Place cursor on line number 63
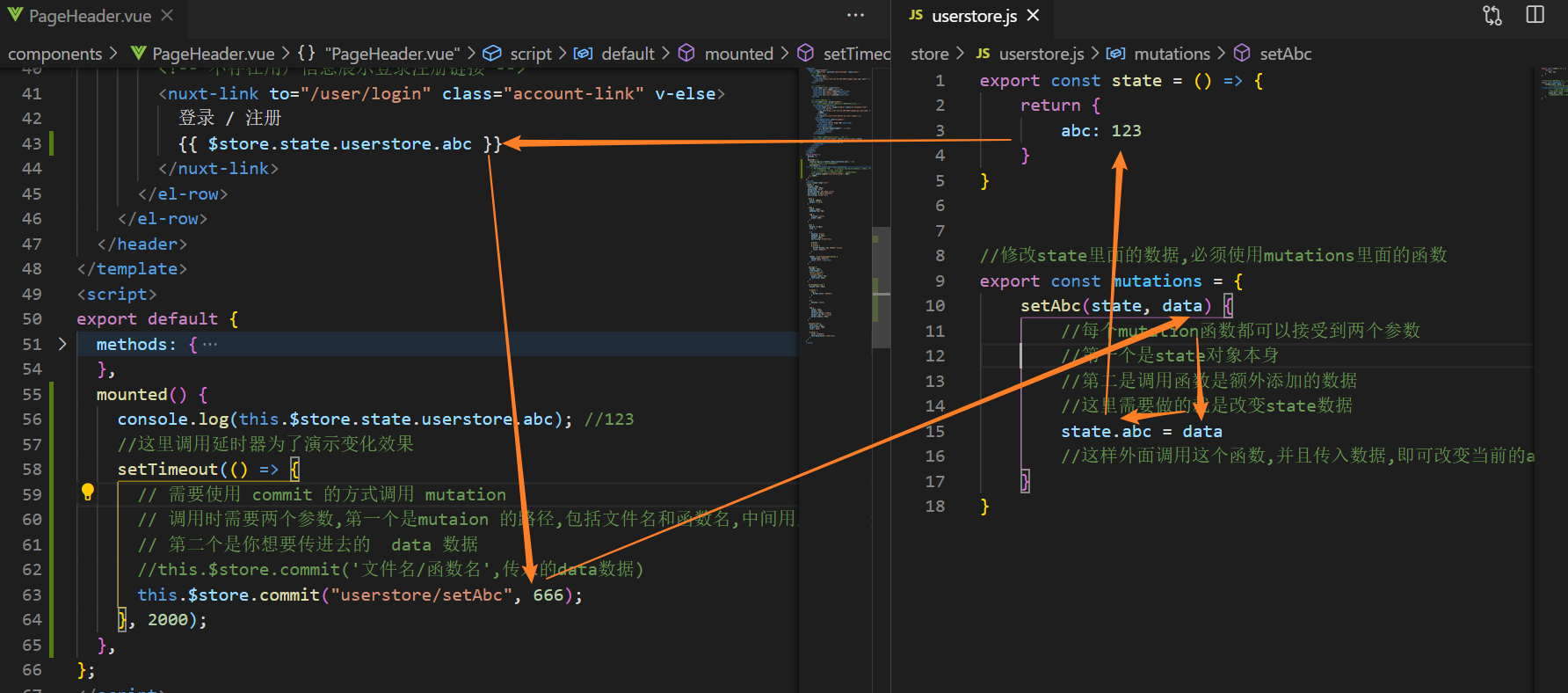The image size is (1568, 693). pos(32,595)
